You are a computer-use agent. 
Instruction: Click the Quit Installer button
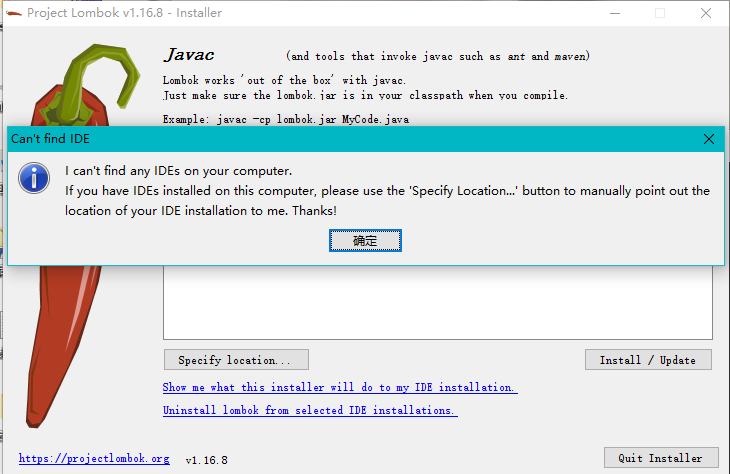[661, 458]
